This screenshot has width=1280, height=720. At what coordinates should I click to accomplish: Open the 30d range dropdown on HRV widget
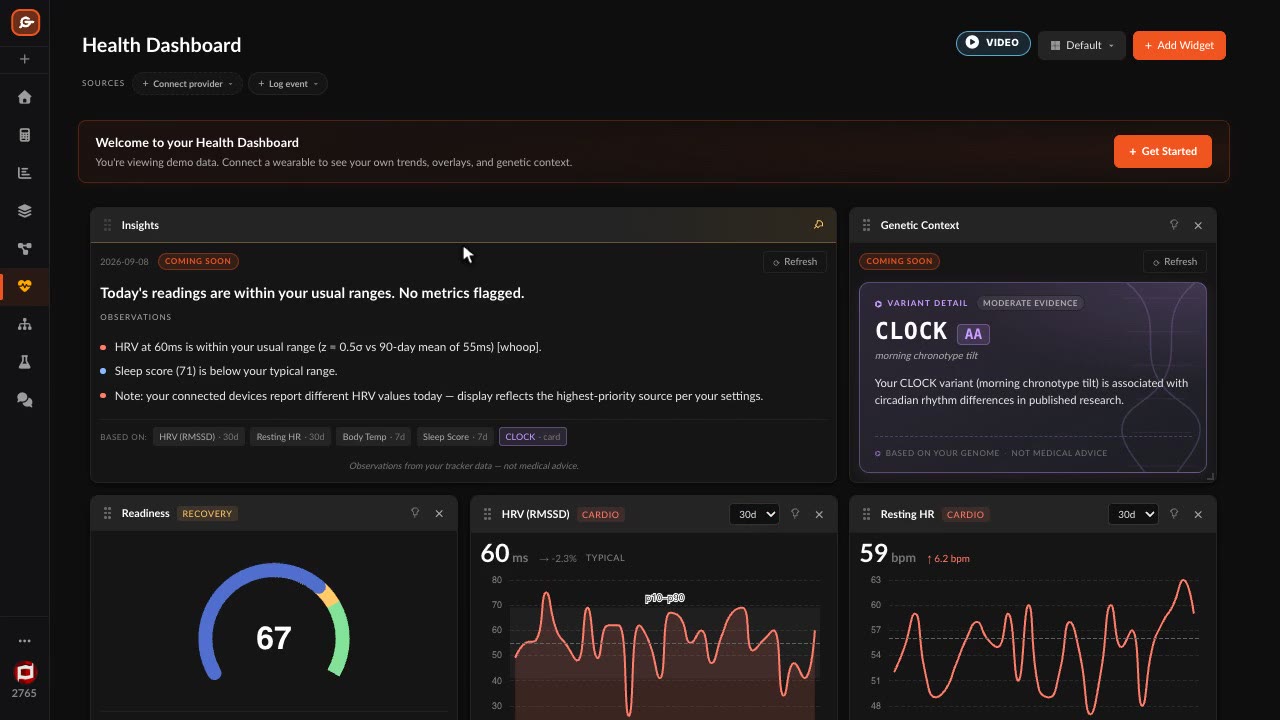(x=754, y=514)
